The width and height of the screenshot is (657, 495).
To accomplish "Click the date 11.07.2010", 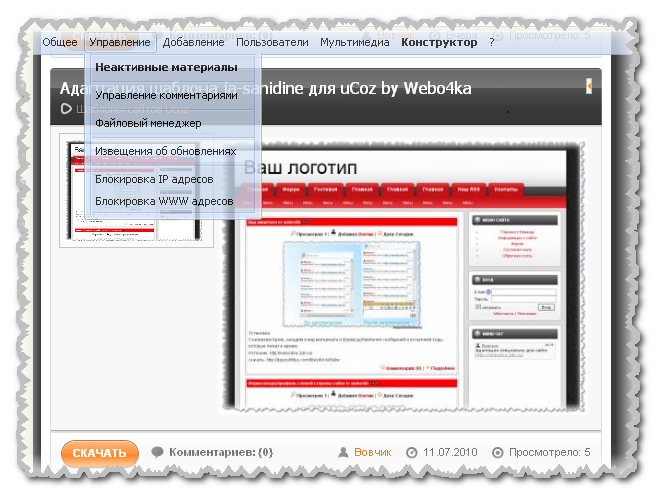I will tap(450, 452).
